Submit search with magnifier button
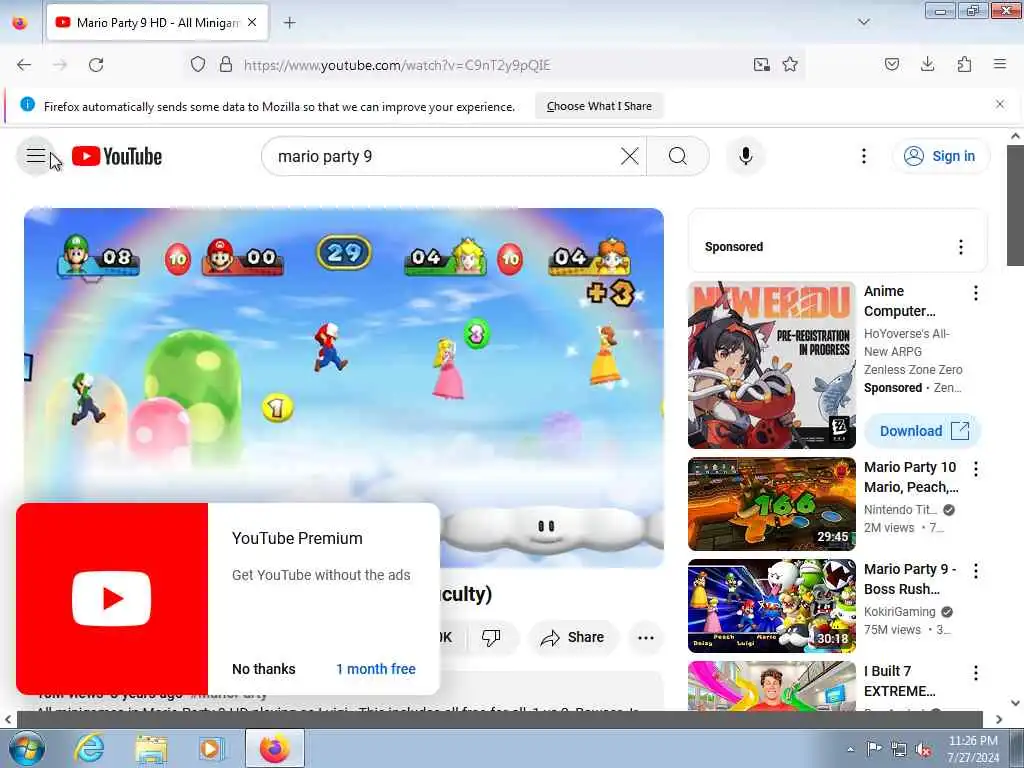Screen dimensions: 1024x768 [x=678, y=156]
